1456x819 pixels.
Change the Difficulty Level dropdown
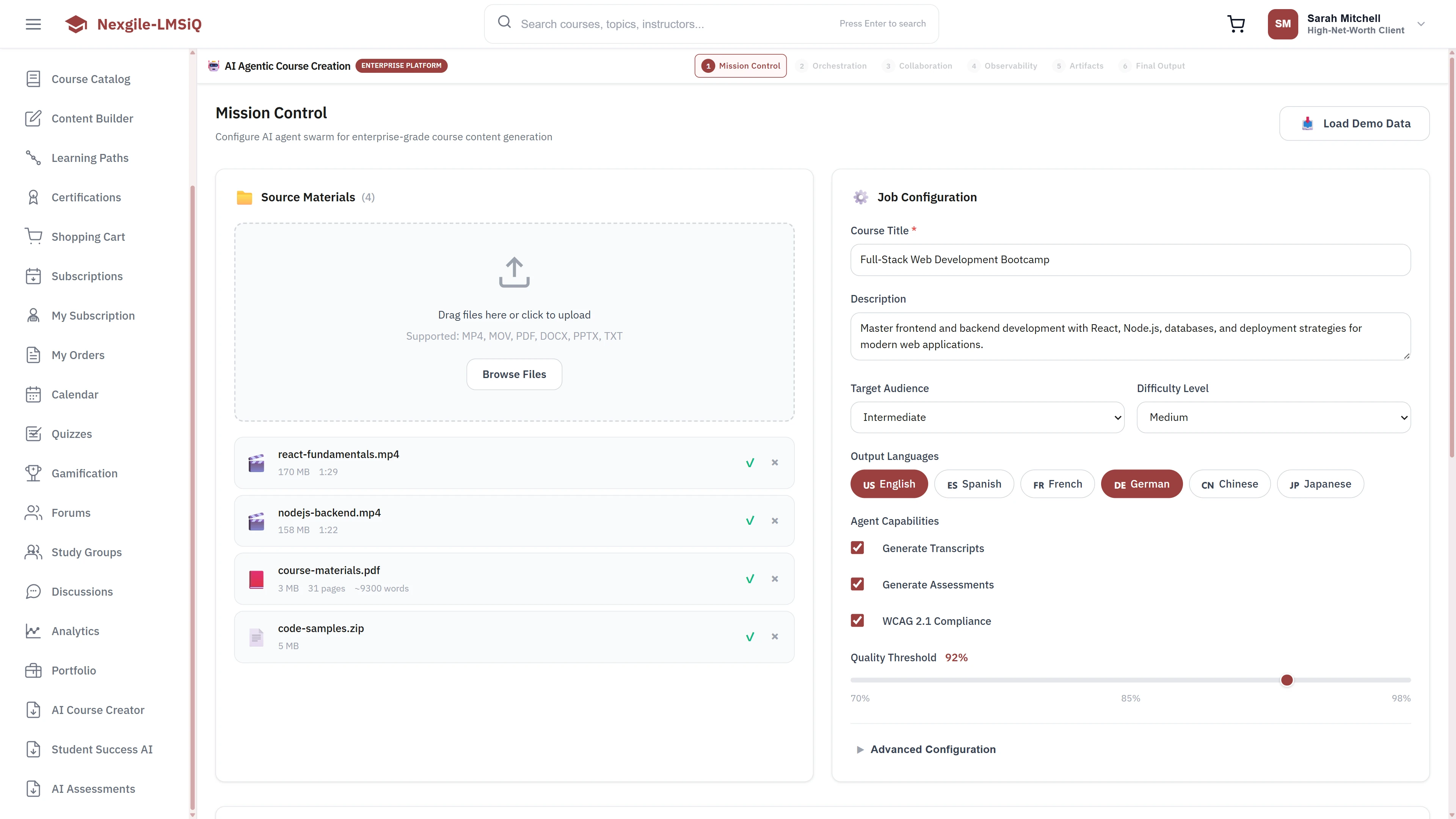1274,417
